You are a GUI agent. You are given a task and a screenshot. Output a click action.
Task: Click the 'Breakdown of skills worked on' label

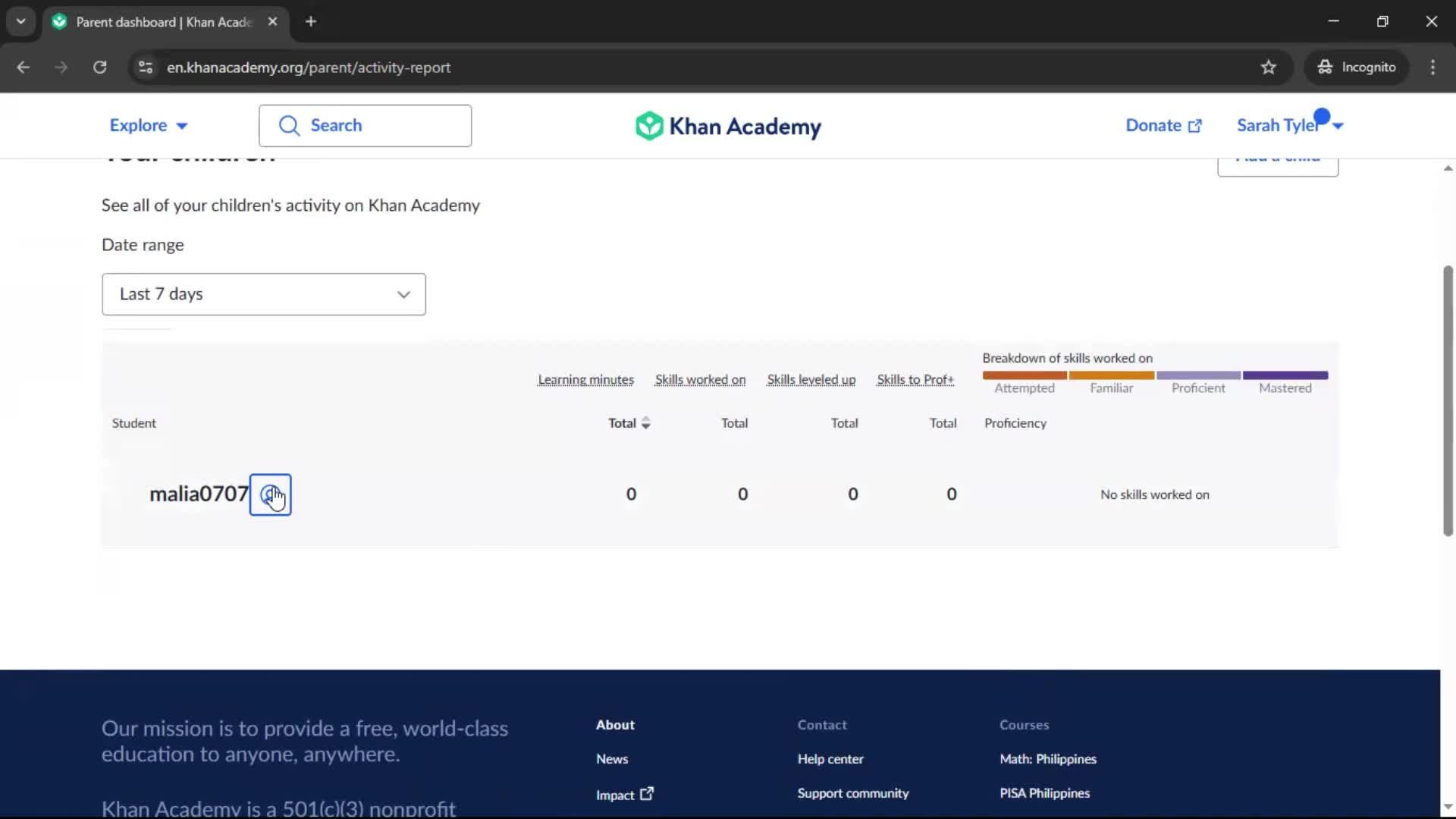[1067, 359]
